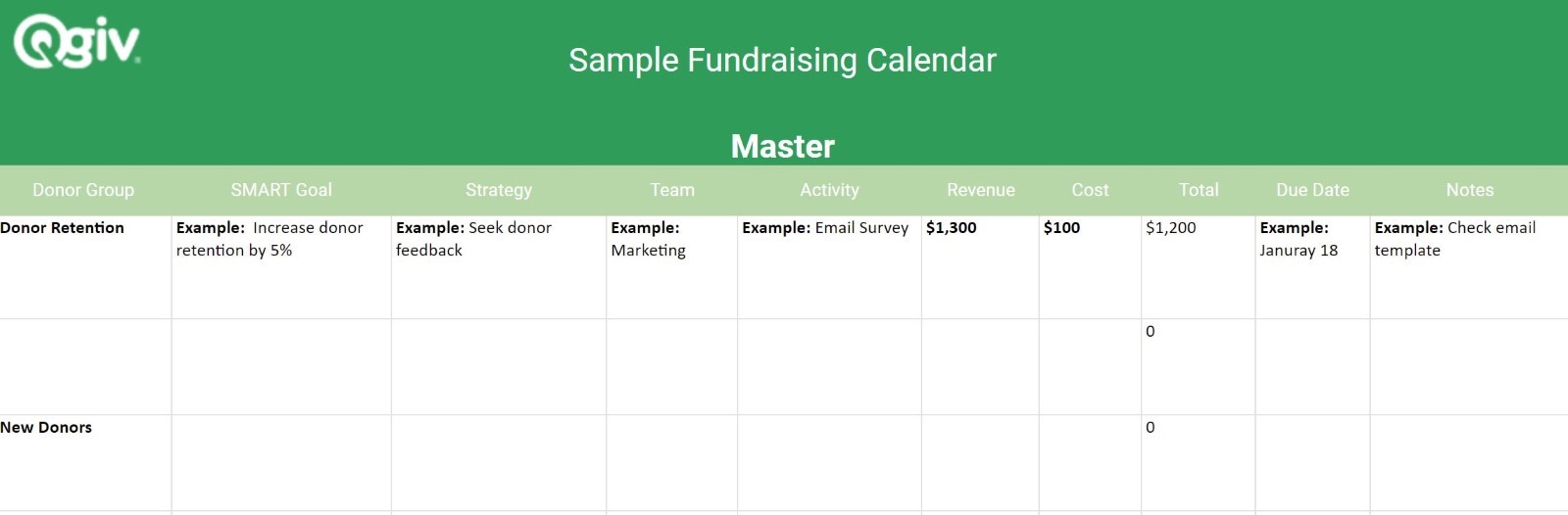Select the Master heading cell
This screenshot has height=515, width=1568.
tap(782, 146)
